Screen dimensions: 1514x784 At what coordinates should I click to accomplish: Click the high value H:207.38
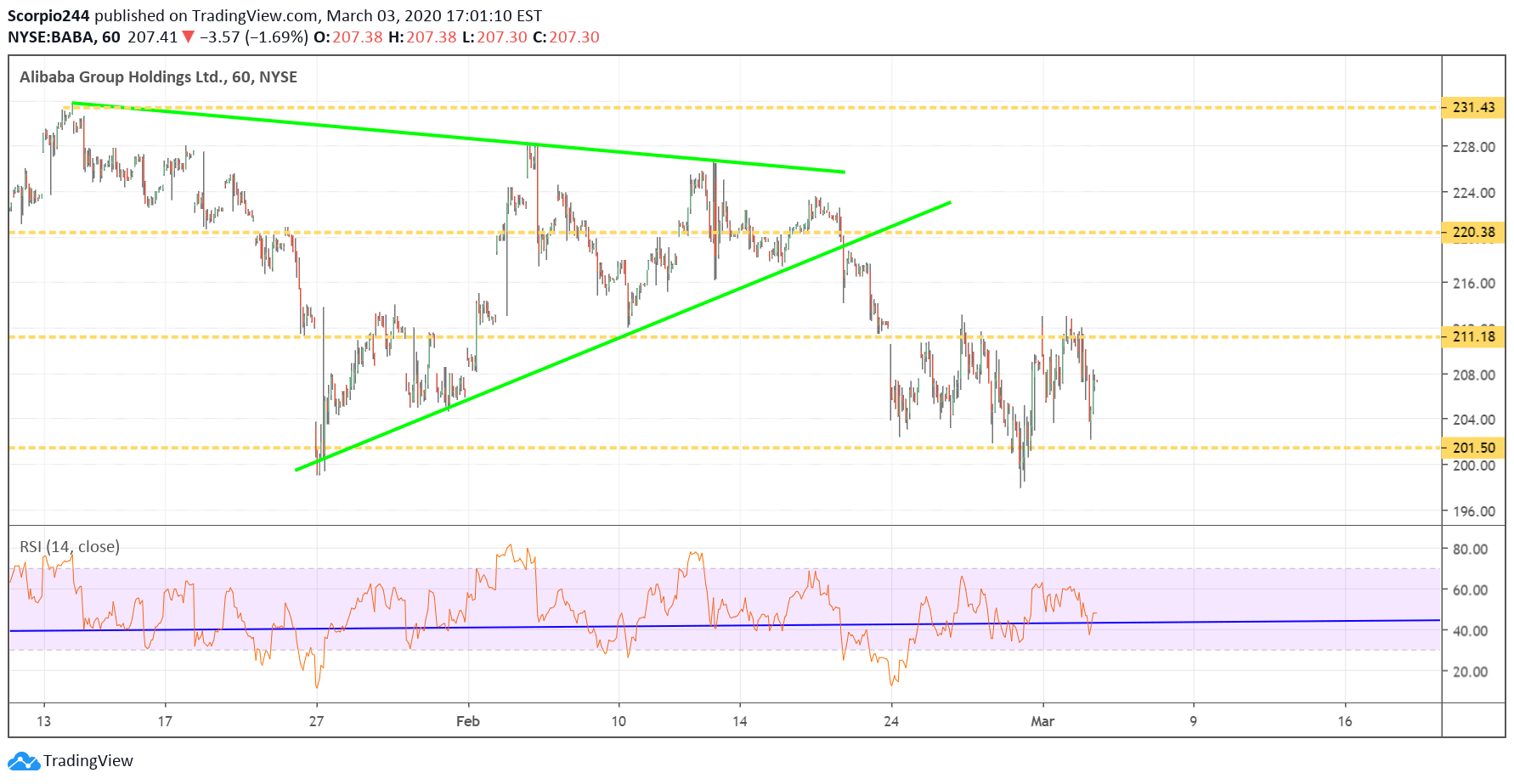tap(422, 37)
